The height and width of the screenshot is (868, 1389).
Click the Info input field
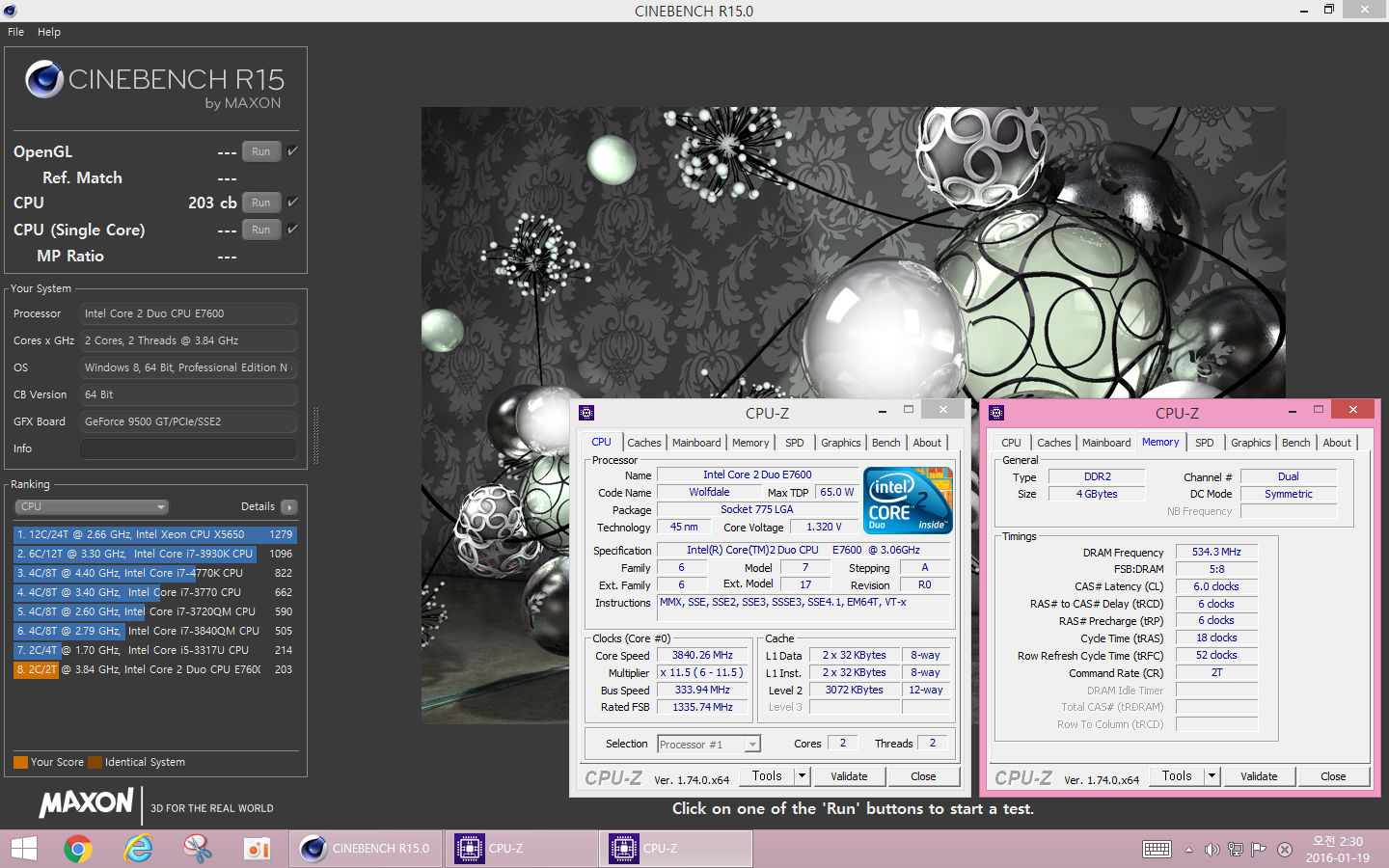pos(188,448)
